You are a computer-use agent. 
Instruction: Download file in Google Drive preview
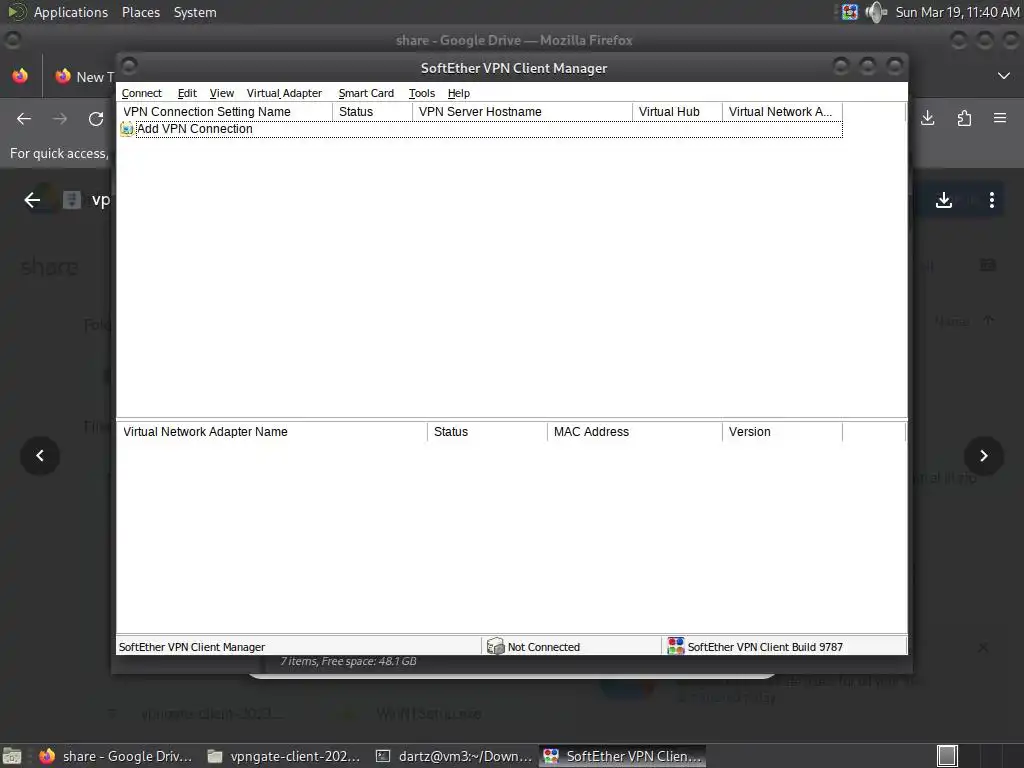pyautogui.click(x=944, y=200)
